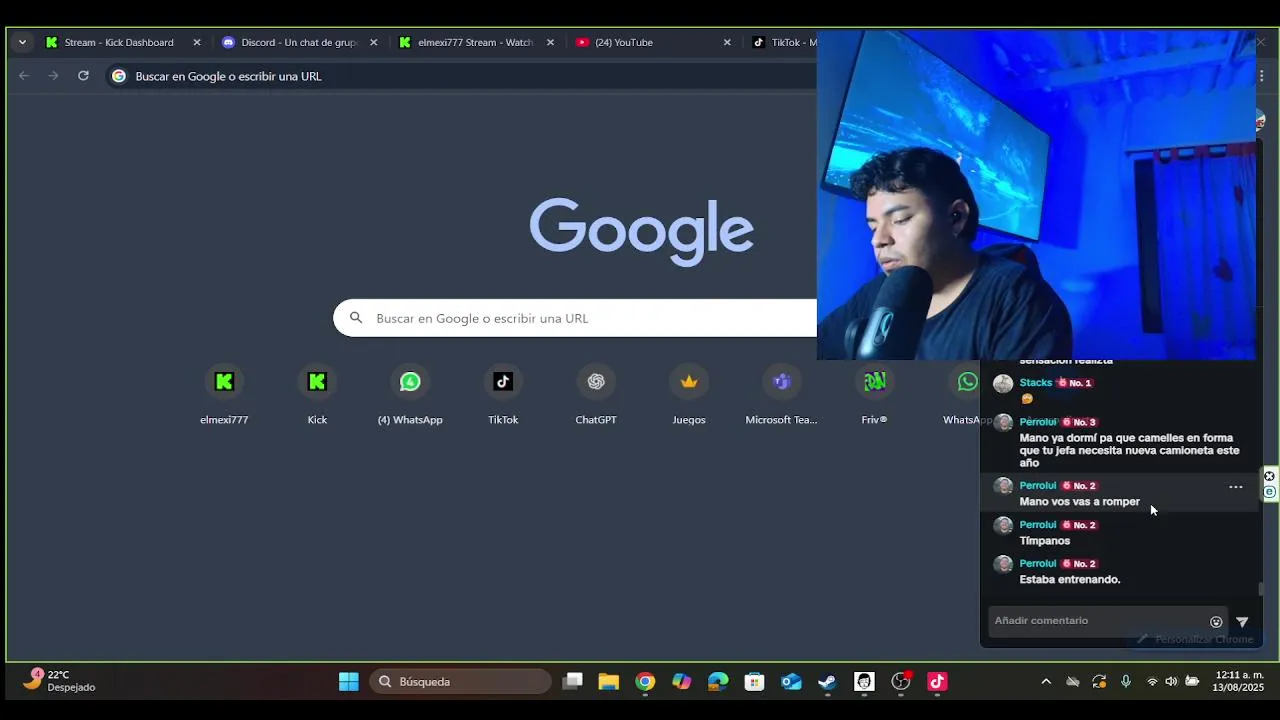Image resolution: width=1280 pixels, height=720 pixels.
Task: Open Task View from the taskbar
Action: point(572,682)
